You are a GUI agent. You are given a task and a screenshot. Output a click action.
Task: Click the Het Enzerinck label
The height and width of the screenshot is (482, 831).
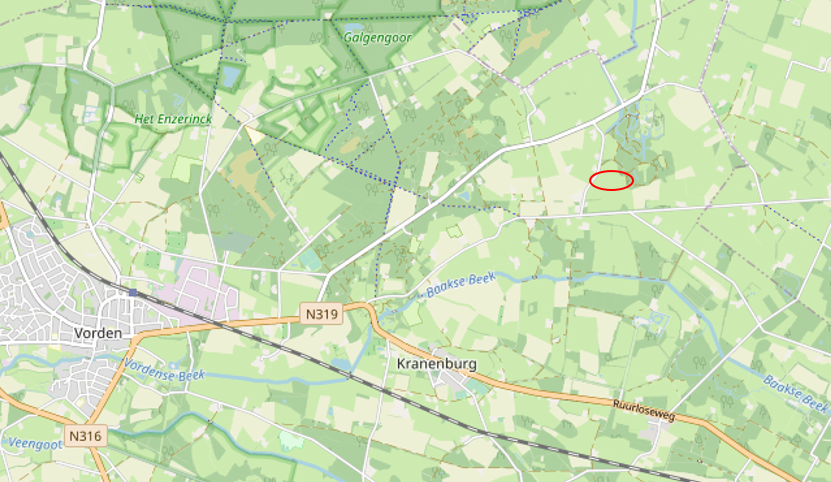pos(173,119)
